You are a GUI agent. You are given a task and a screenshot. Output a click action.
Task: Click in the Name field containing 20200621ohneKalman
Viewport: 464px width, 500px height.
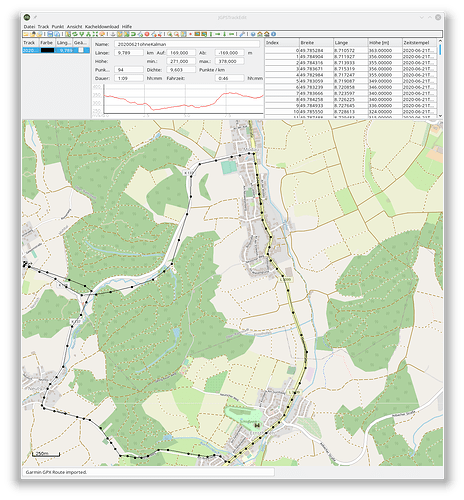point(187,44)
